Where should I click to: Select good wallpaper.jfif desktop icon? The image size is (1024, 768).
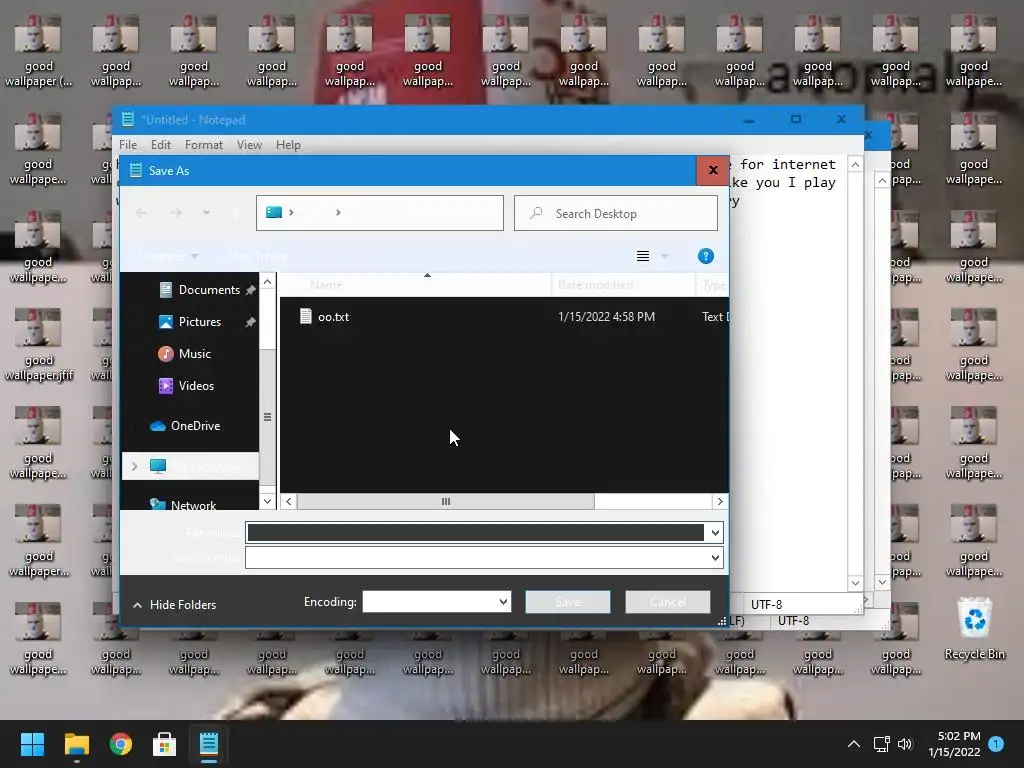click(39, 344)
